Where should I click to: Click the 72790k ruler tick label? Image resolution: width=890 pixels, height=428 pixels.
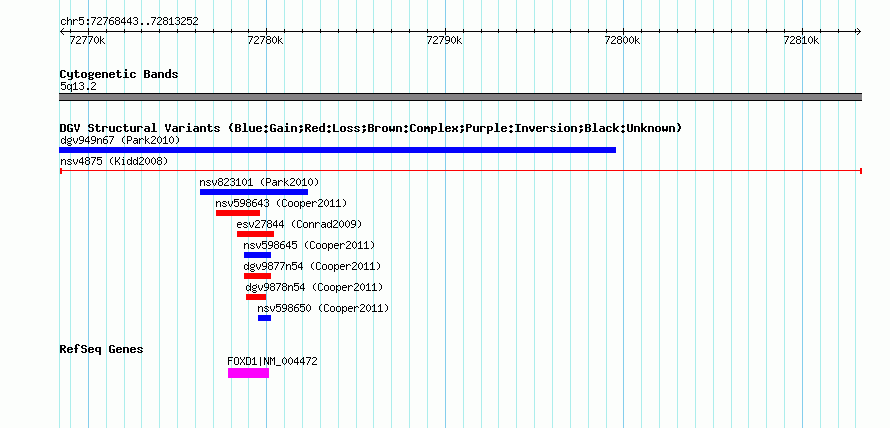pos(444,41)
